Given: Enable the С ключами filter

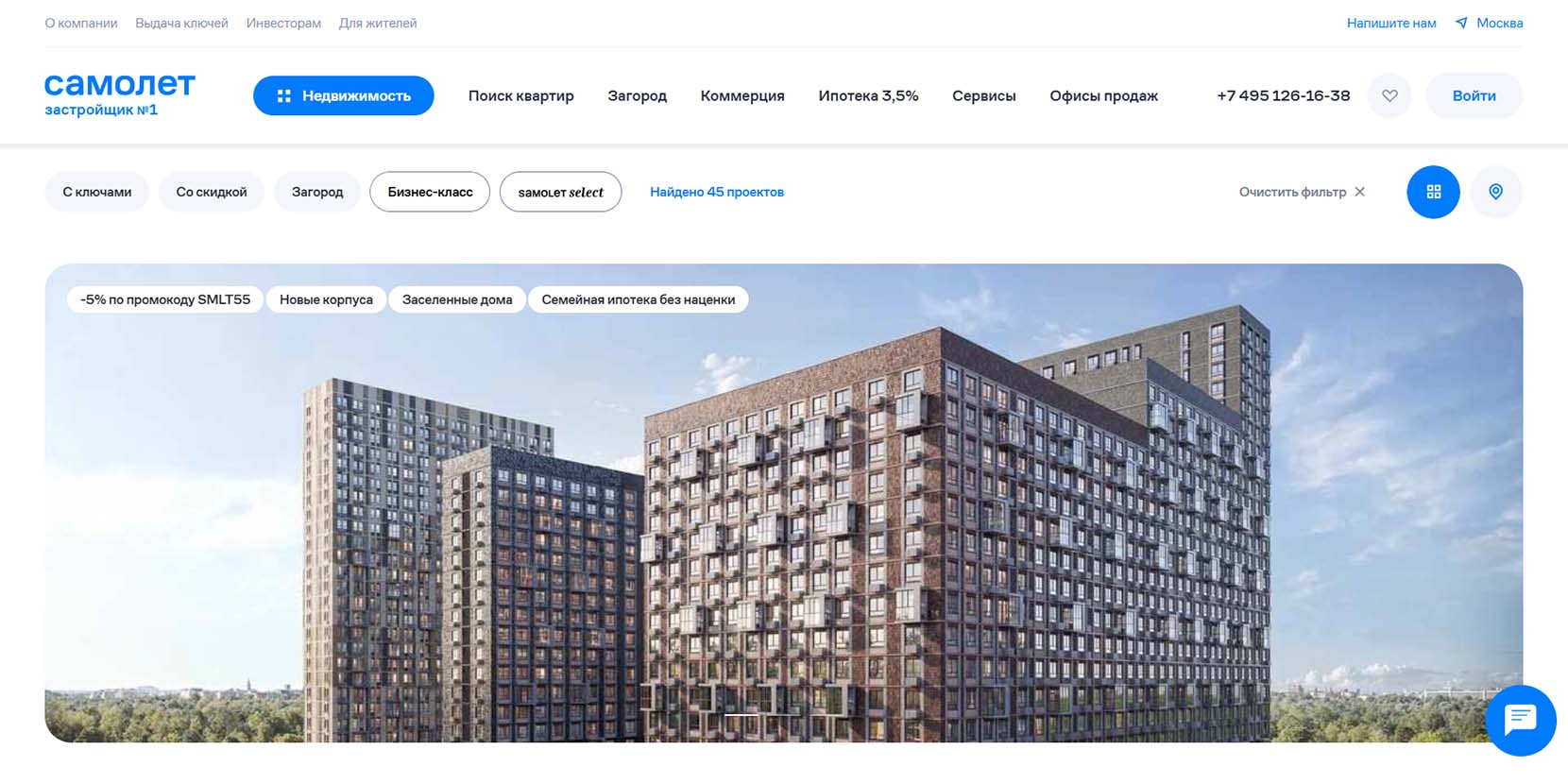Looking at the screenshot, I should click(96, 192).
